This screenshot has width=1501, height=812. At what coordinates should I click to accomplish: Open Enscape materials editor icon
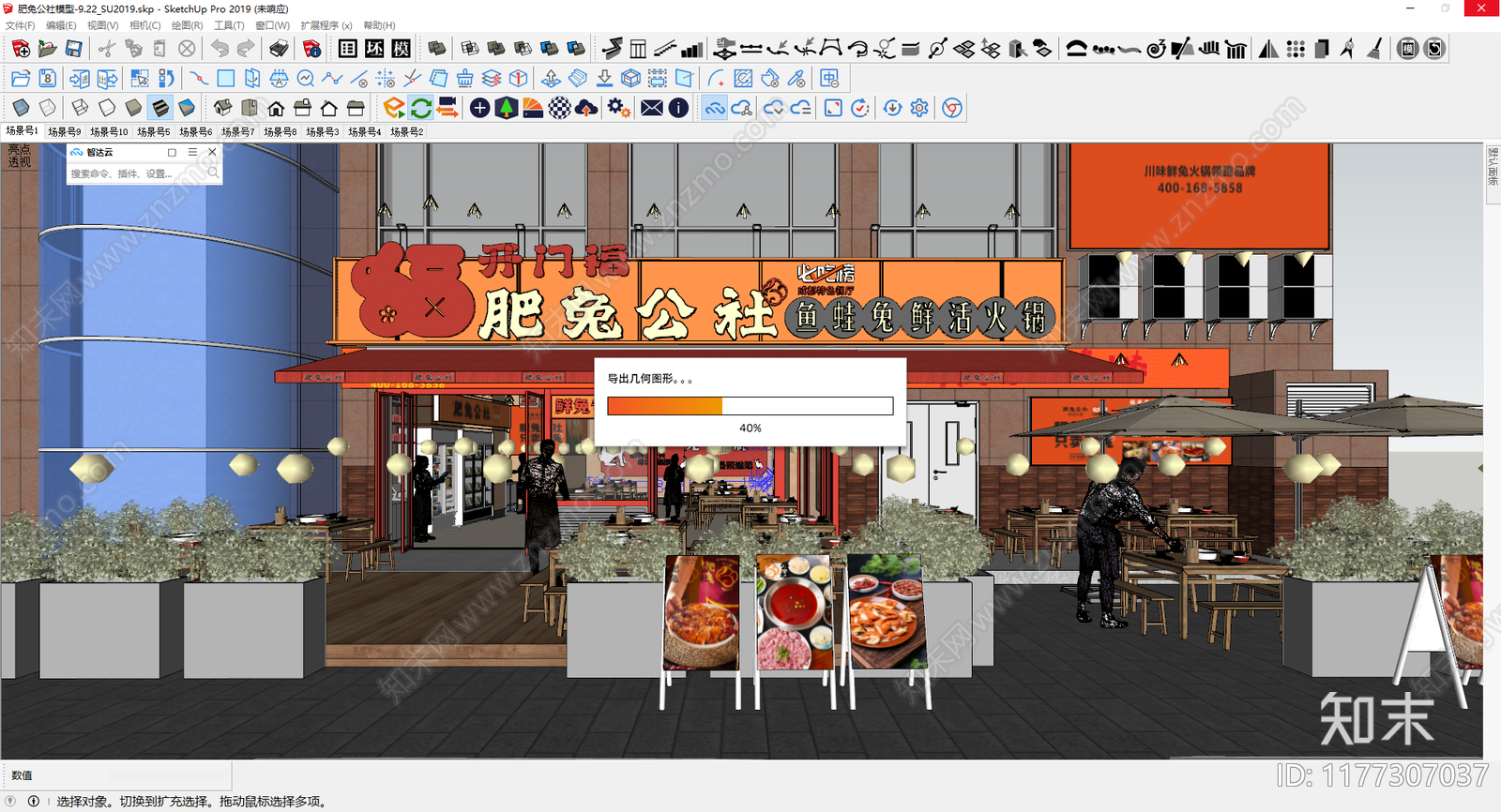click(533, 108)
